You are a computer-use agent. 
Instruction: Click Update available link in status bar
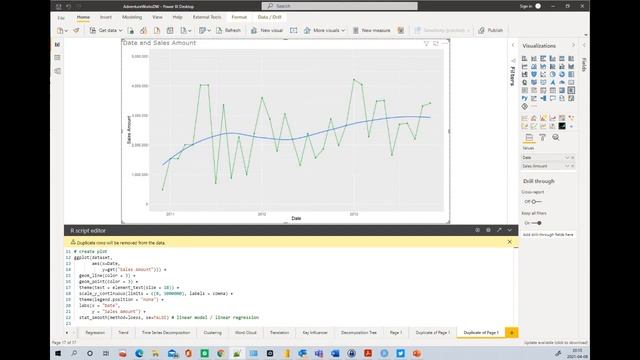(556, 343)
